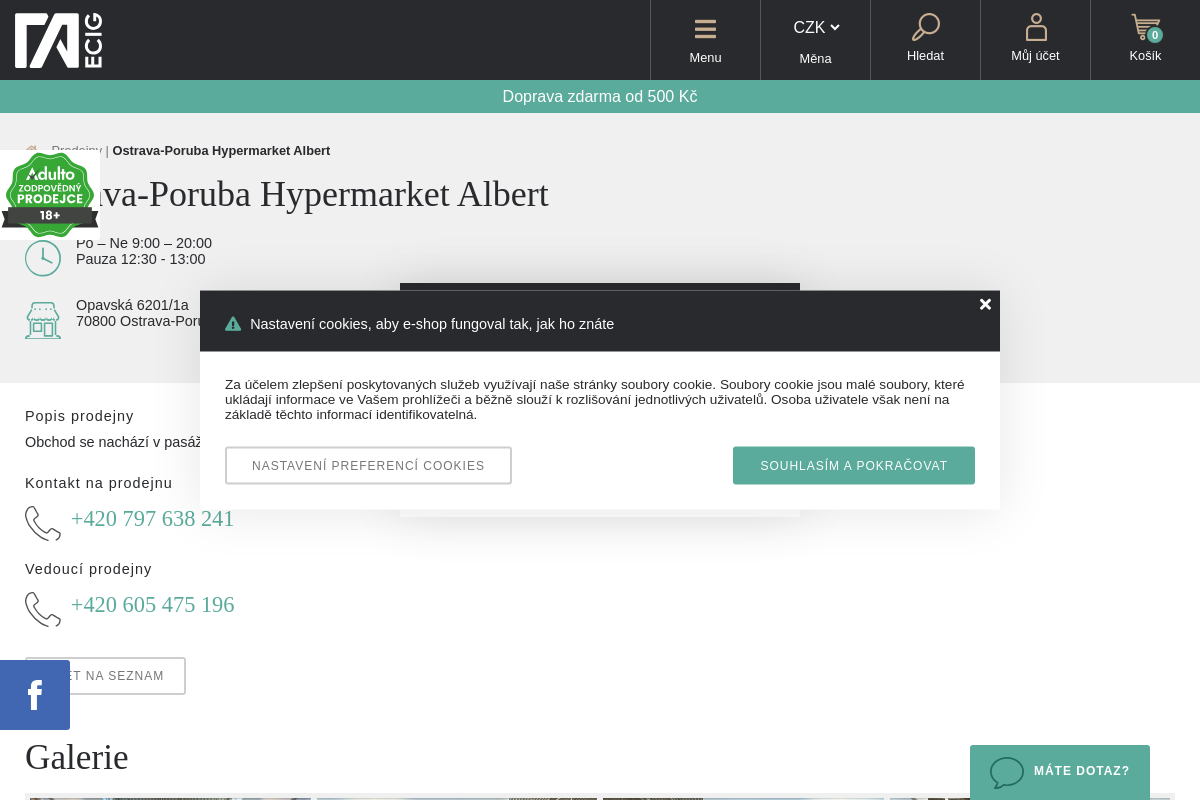Click the Facebook icon tab

click(x=35, y=695)
